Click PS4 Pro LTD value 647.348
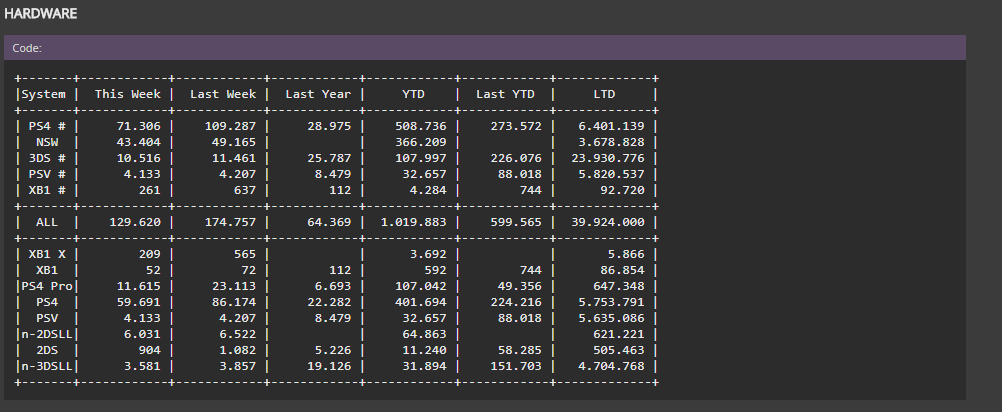The height and width of the screenshot is (412, 1002). pos(619,286)
